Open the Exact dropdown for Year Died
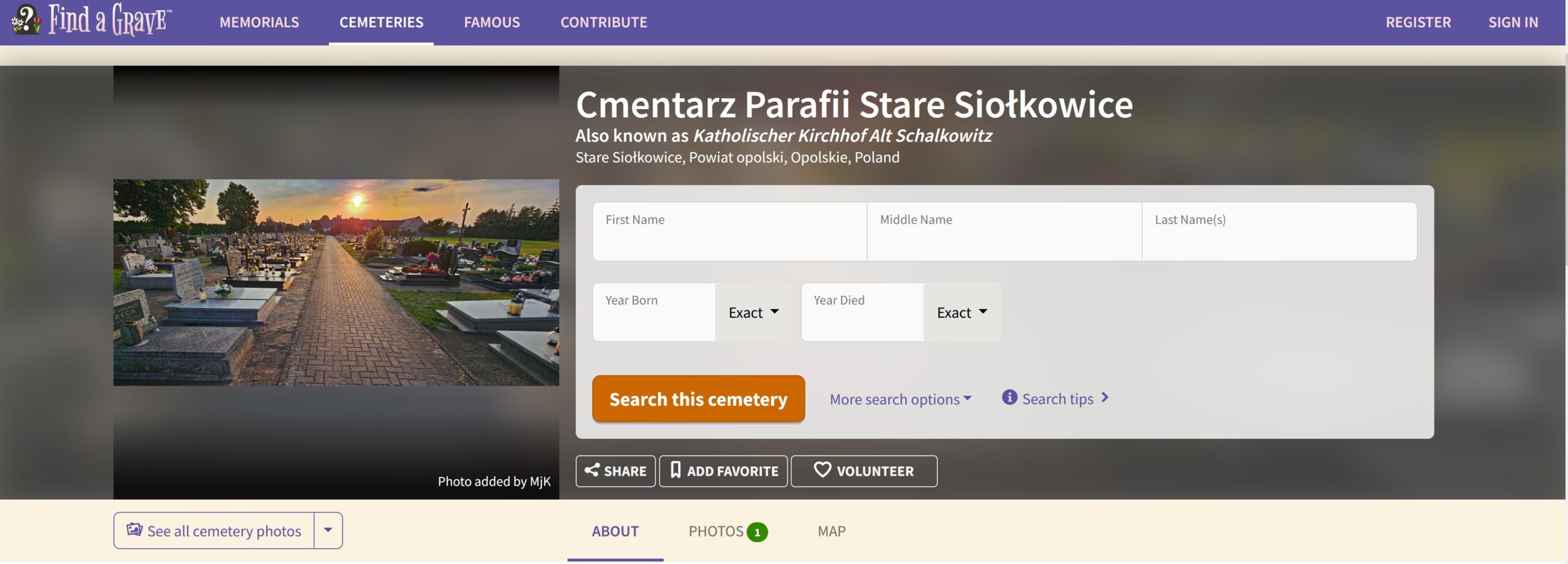The width and height of the screenshot is (1568, 564). tap(962, 311)
